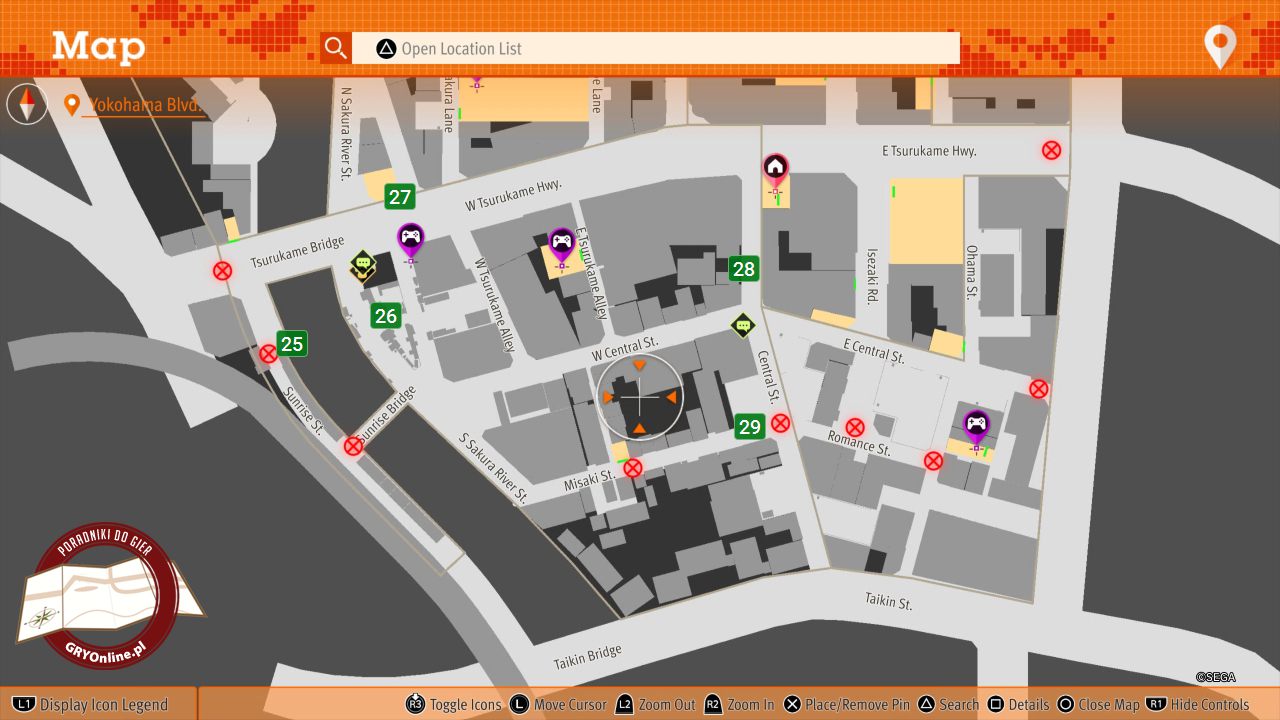Click the W Tsurukame Hwy. street label
This screenshot has width=1280, height=720.
[514, 195]
